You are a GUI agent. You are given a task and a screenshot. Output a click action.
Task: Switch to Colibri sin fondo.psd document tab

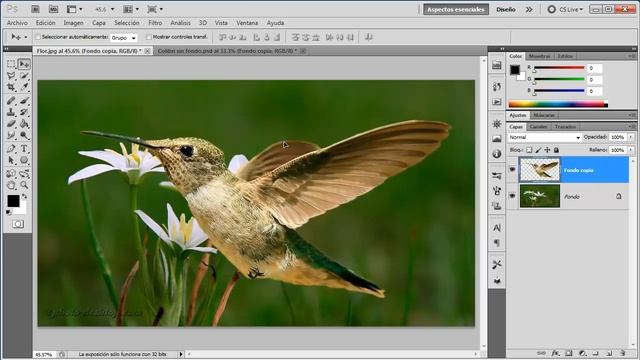point(227,51)
